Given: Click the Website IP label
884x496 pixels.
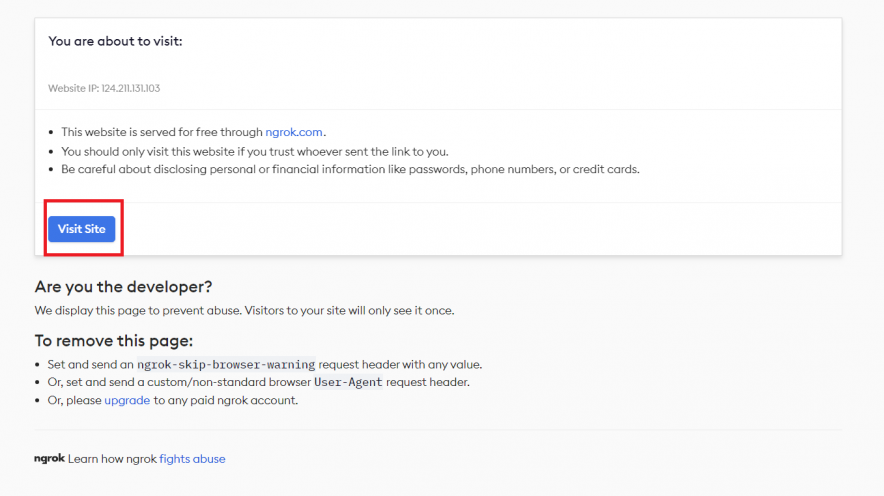Looking at the screenshot, I should pyautogui.click(x=73, y=89).
